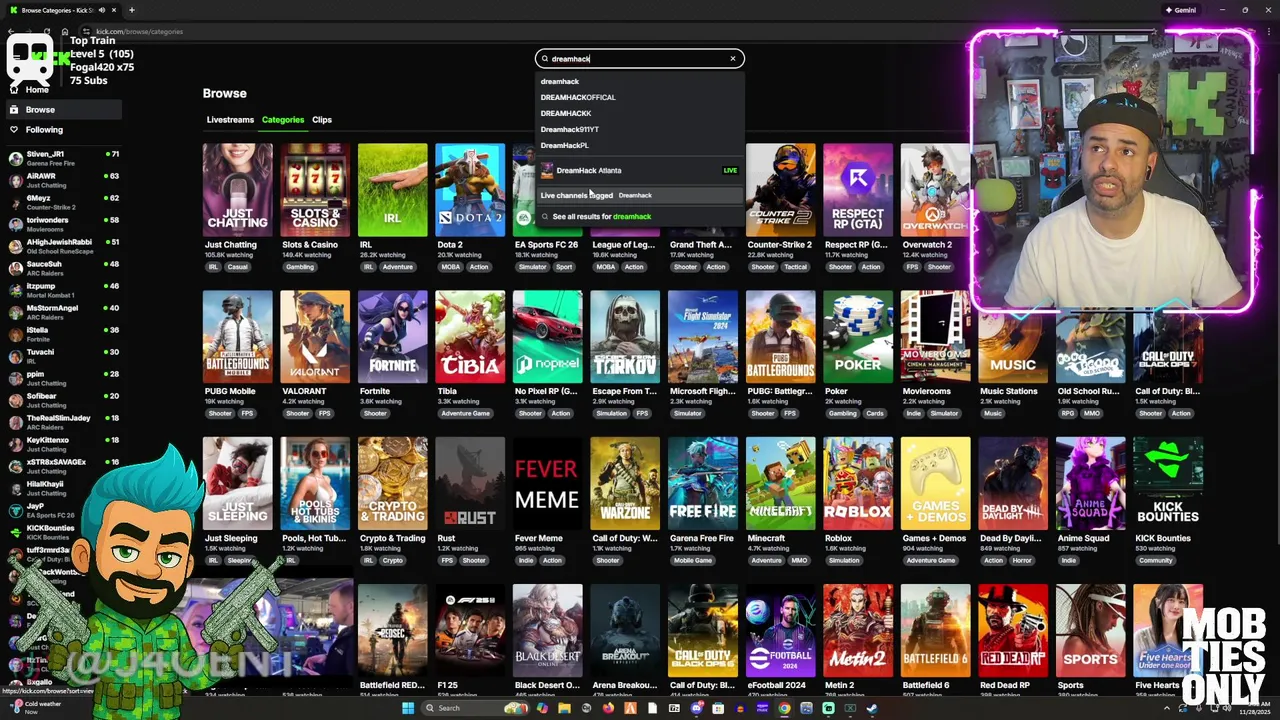
Task: Choose the lowercase 'dreamhack' suggestion
Action: click(x=640, y=81)
